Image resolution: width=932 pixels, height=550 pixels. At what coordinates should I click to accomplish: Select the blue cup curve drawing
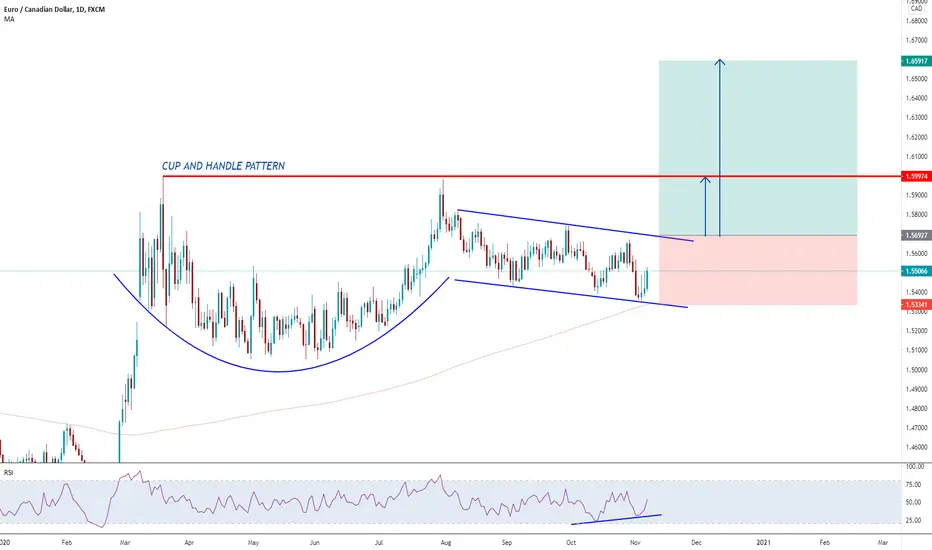click(x=279, y=372)
